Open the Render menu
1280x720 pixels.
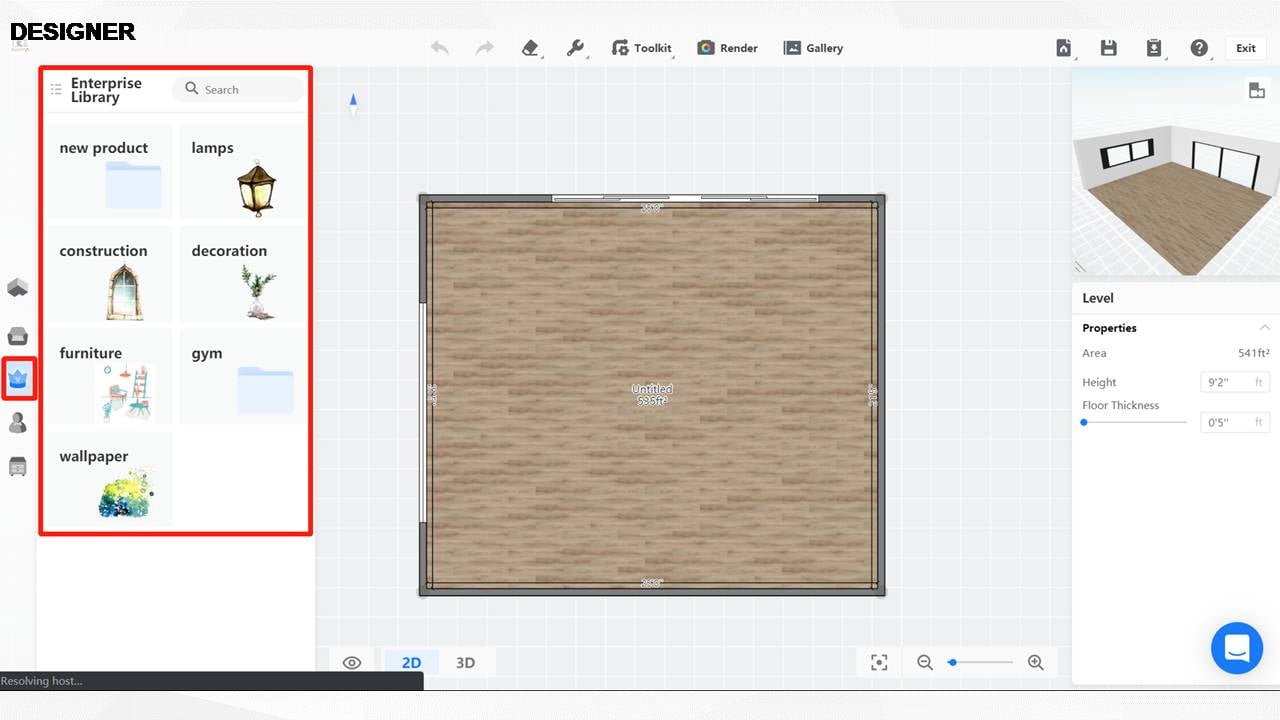(x=728, y=48)
